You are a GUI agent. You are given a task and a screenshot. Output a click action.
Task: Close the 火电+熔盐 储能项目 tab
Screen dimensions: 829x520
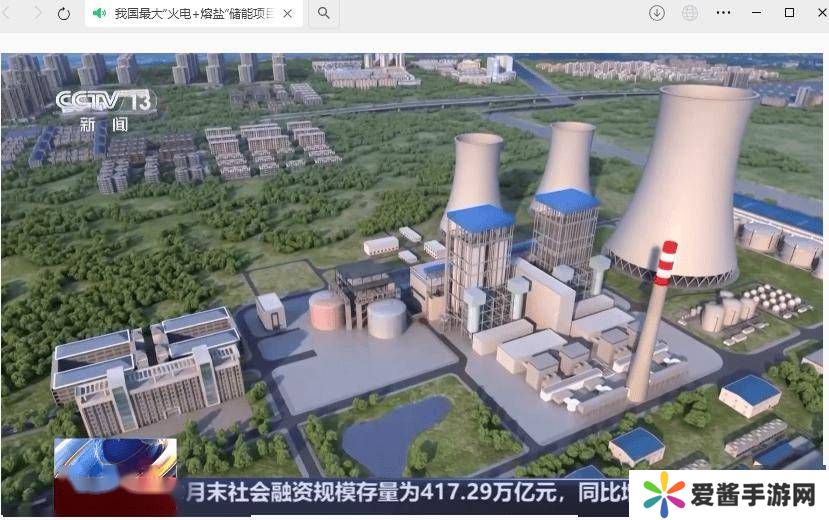pos(288,14)
